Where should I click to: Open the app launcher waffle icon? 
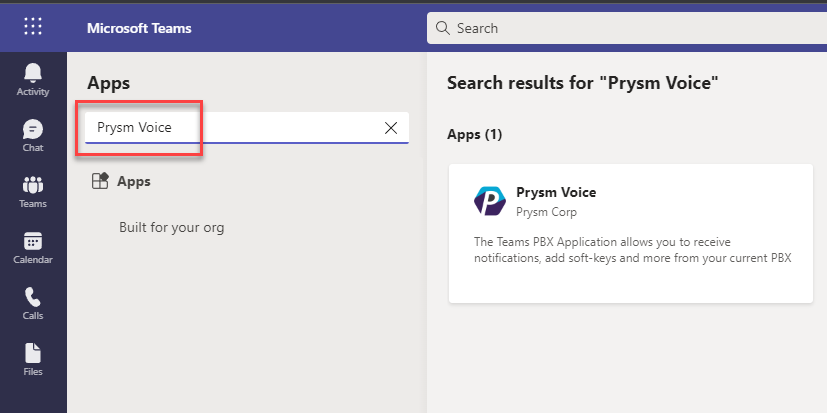[x=33, y=26]
